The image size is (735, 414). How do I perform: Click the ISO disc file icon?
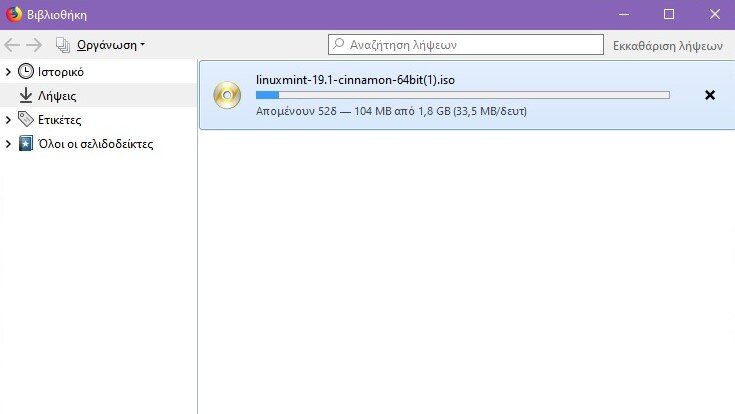click(227, 95)
